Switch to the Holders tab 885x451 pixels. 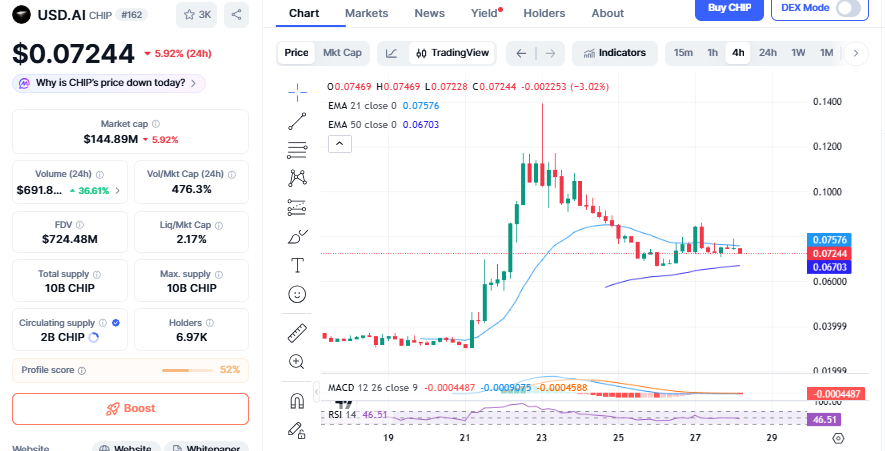click(x=544, y=14)
